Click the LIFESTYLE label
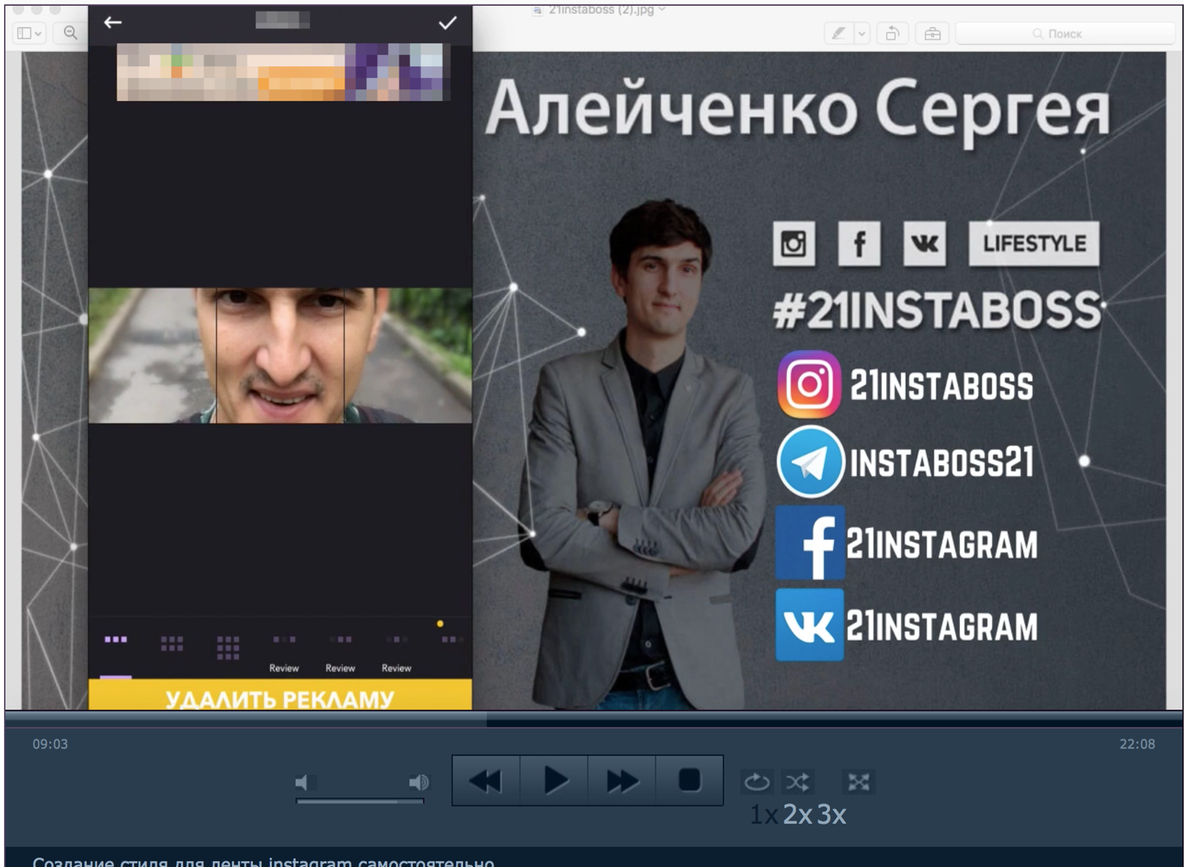This screenshot has height=867, width=1200. (1033, 244)
